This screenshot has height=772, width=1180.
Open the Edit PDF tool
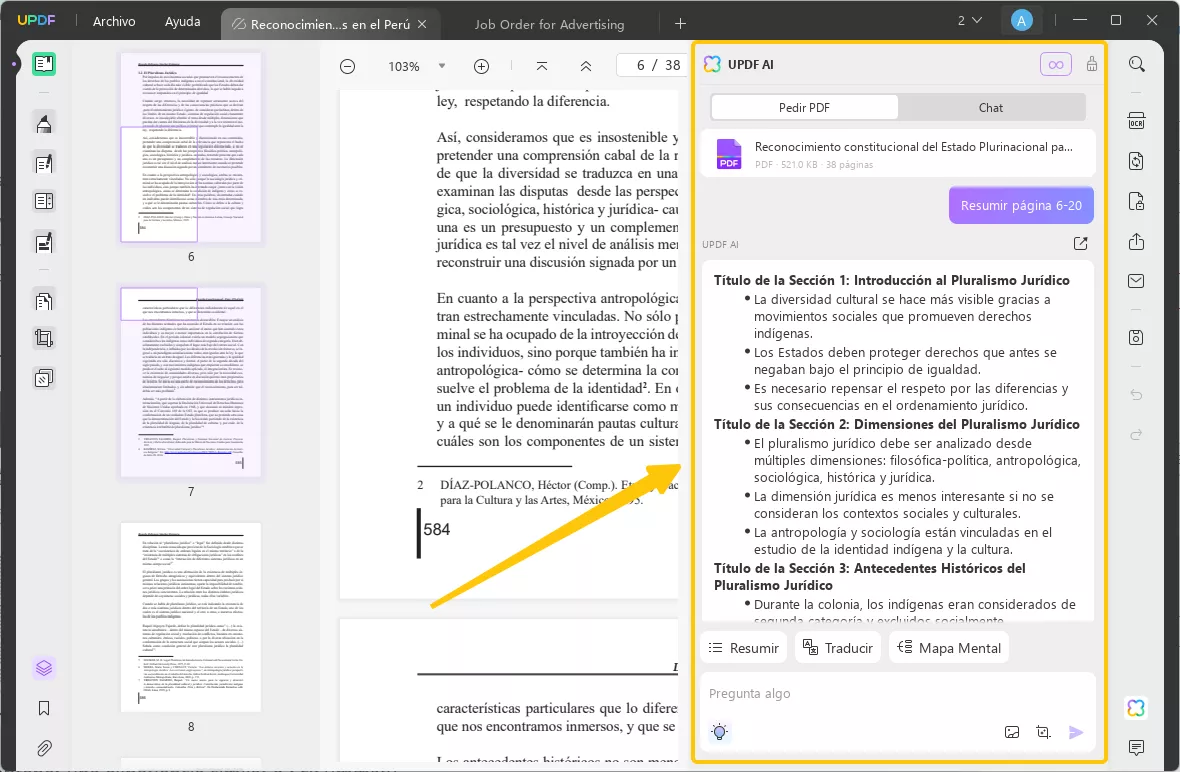(44, 162)
